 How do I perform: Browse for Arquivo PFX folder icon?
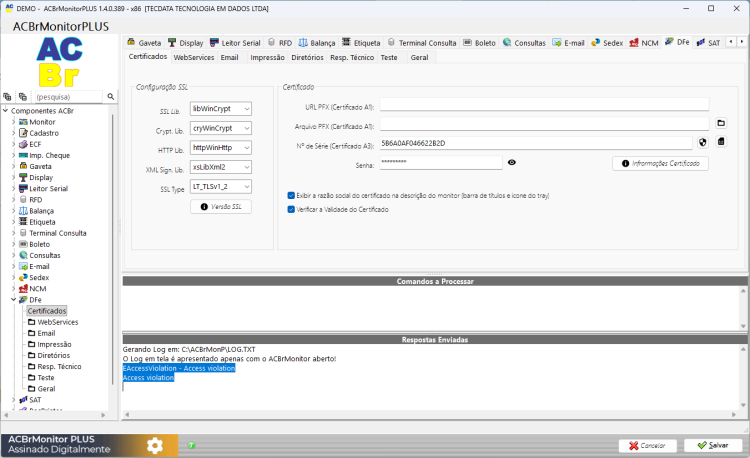pyautogui.click(x=721, y=123)
